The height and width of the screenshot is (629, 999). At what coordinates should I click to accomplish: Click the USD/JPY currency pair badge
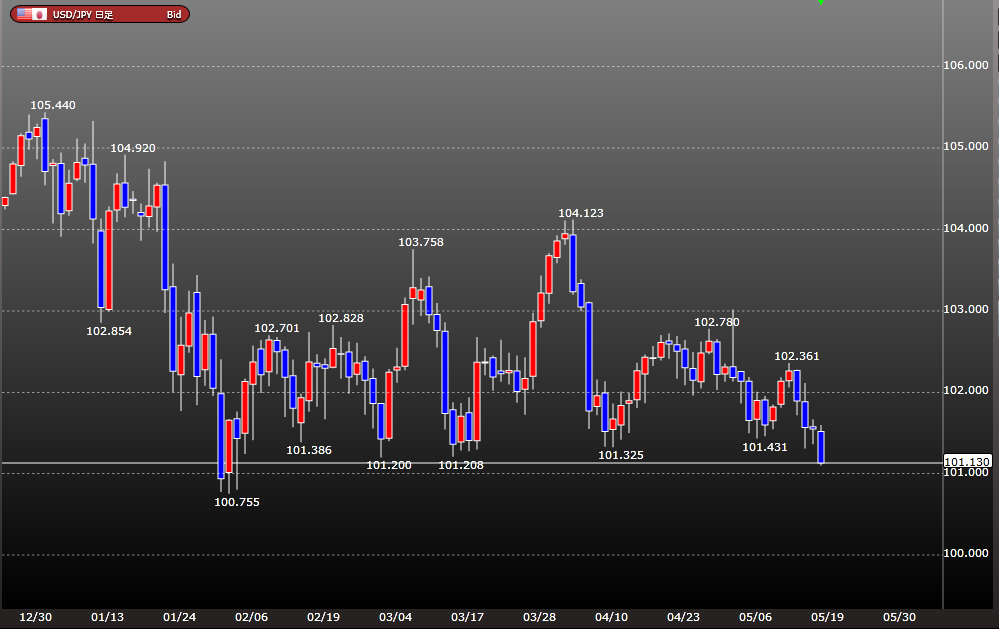[x=100, y=14]
